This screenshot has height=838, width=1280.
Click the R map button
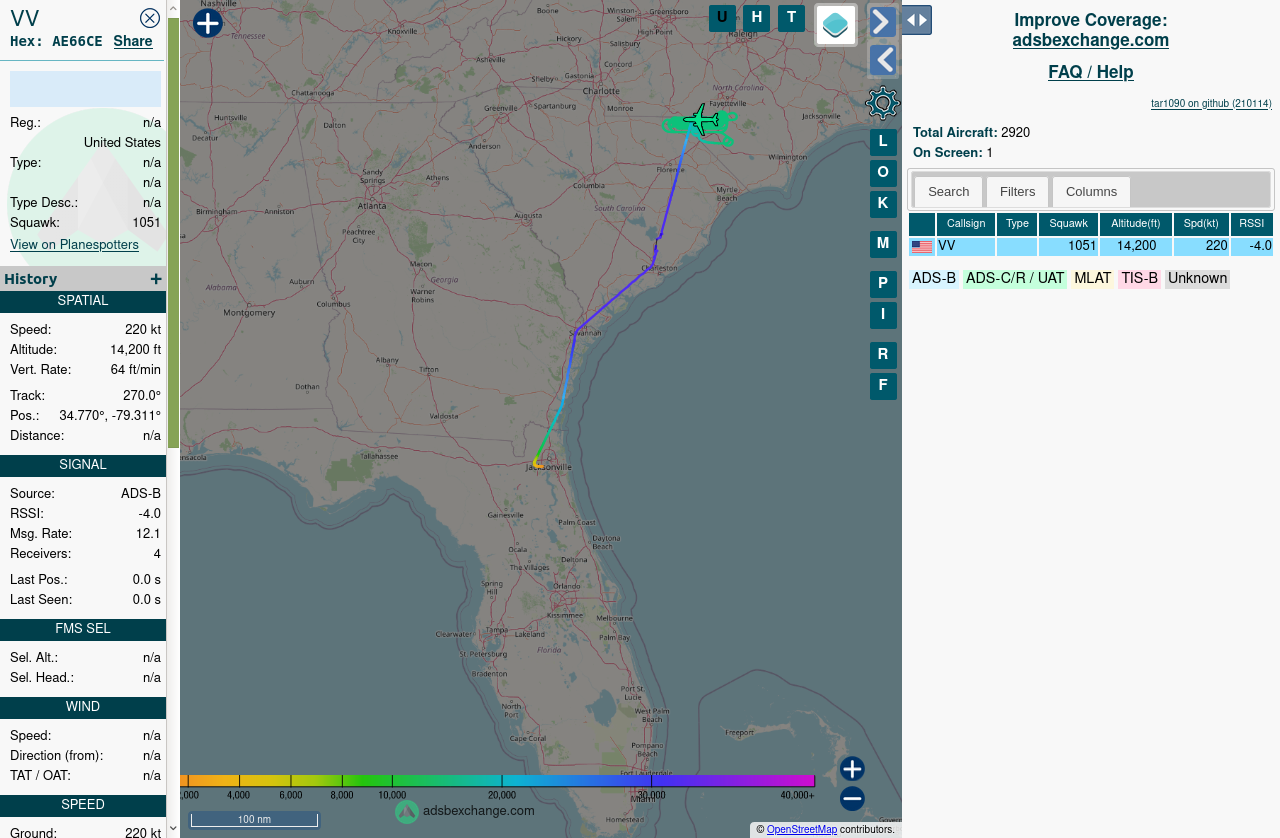[883, 355]
